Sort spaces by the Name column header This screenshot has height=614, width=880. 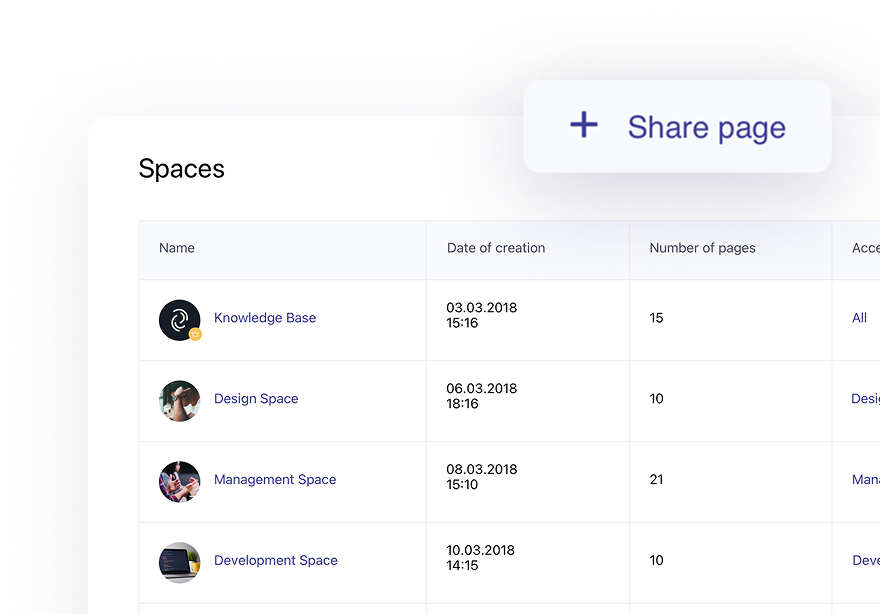pos(177,248)
